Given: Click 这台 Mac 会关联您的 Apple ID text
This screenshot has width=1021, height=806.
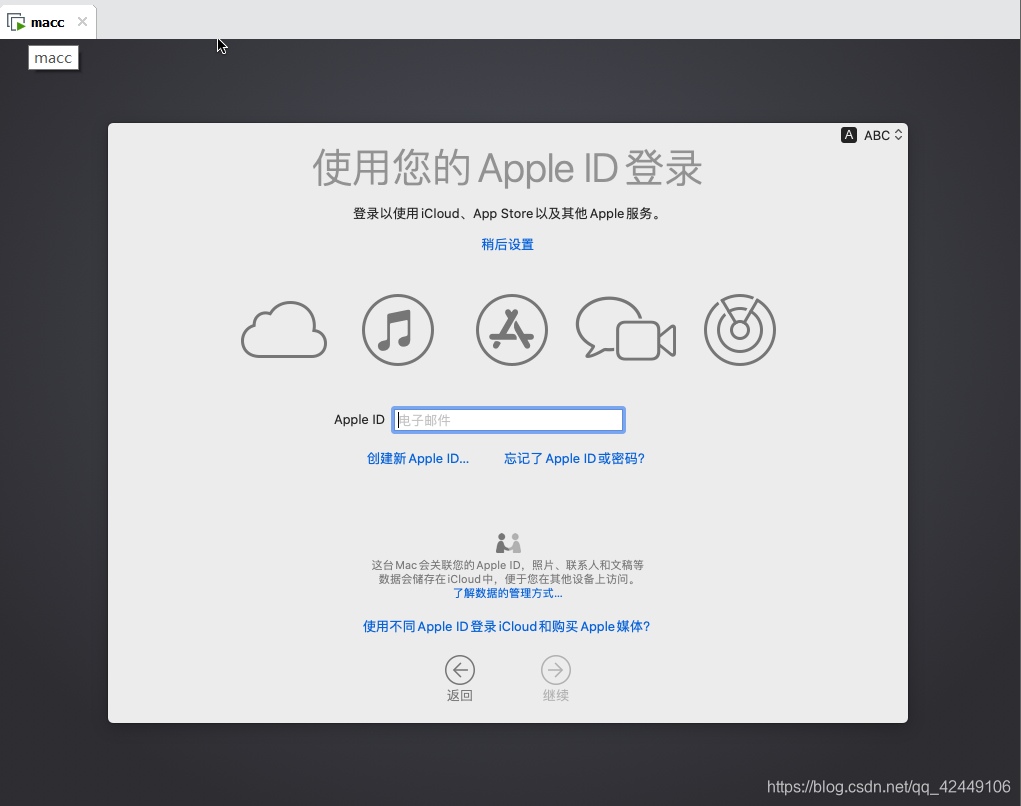Looking at the screenshot, I should coord(507,572).
